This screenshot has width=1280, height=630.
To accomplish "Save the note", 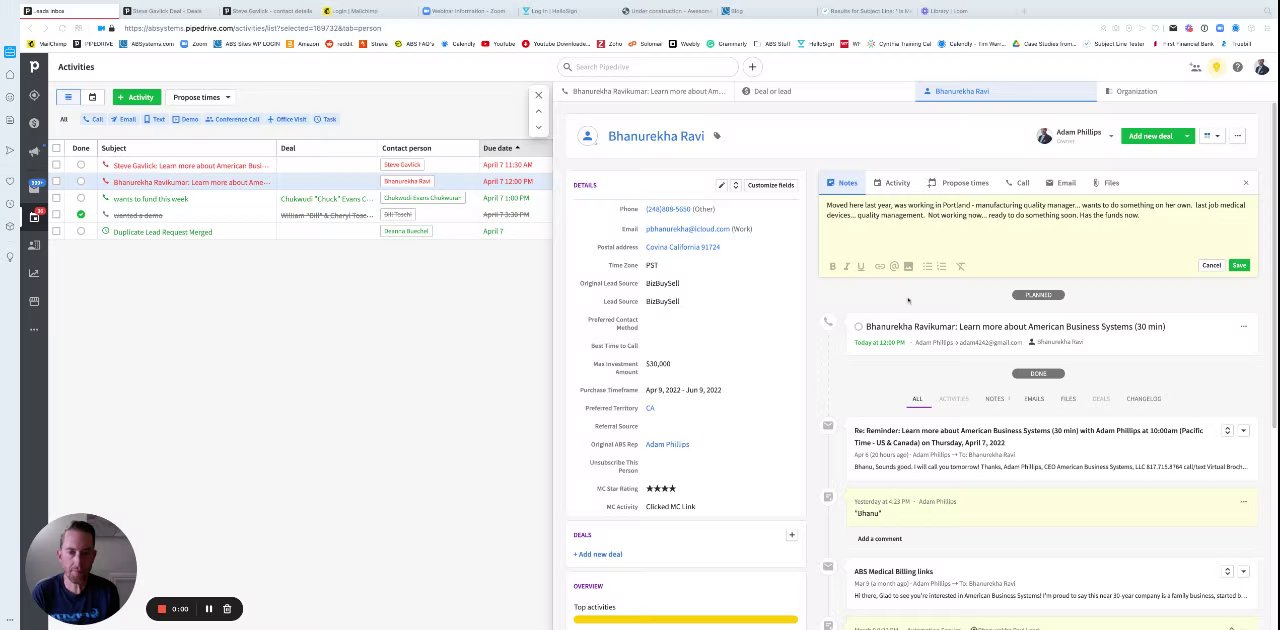I will [1239, 266].
